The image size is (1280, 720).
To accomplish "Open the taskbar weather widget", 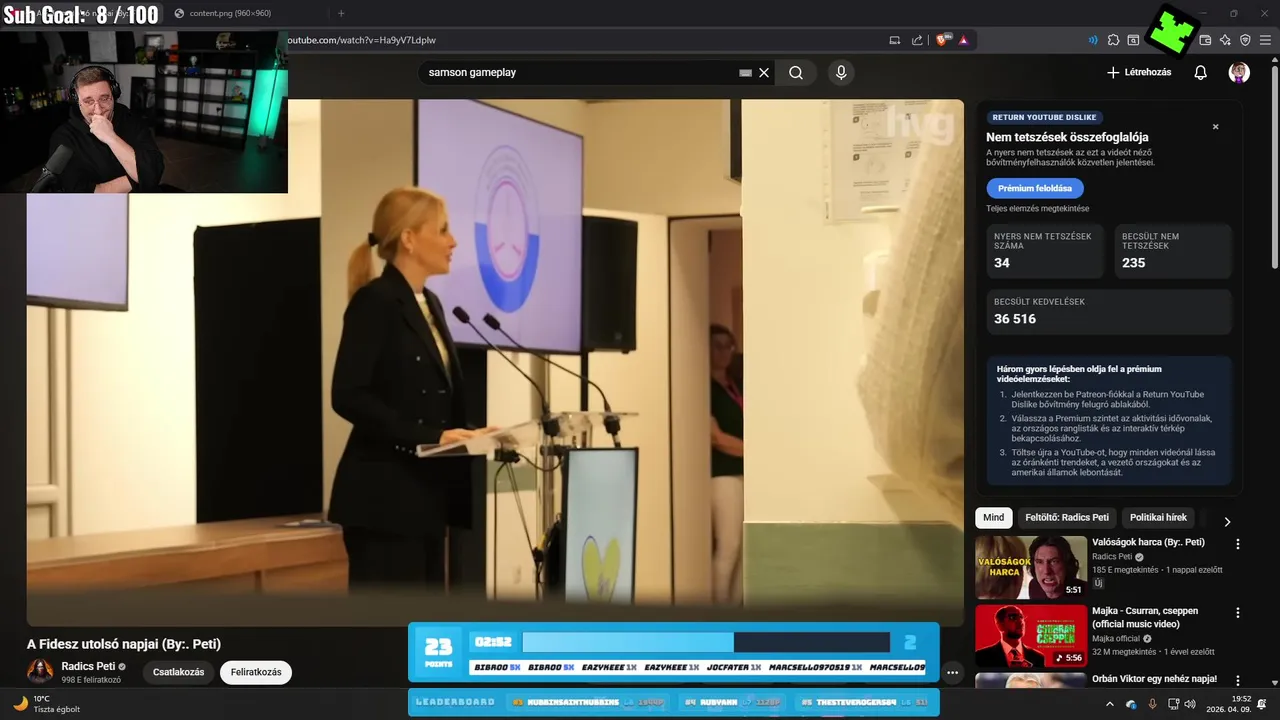I will pos(46,704).
